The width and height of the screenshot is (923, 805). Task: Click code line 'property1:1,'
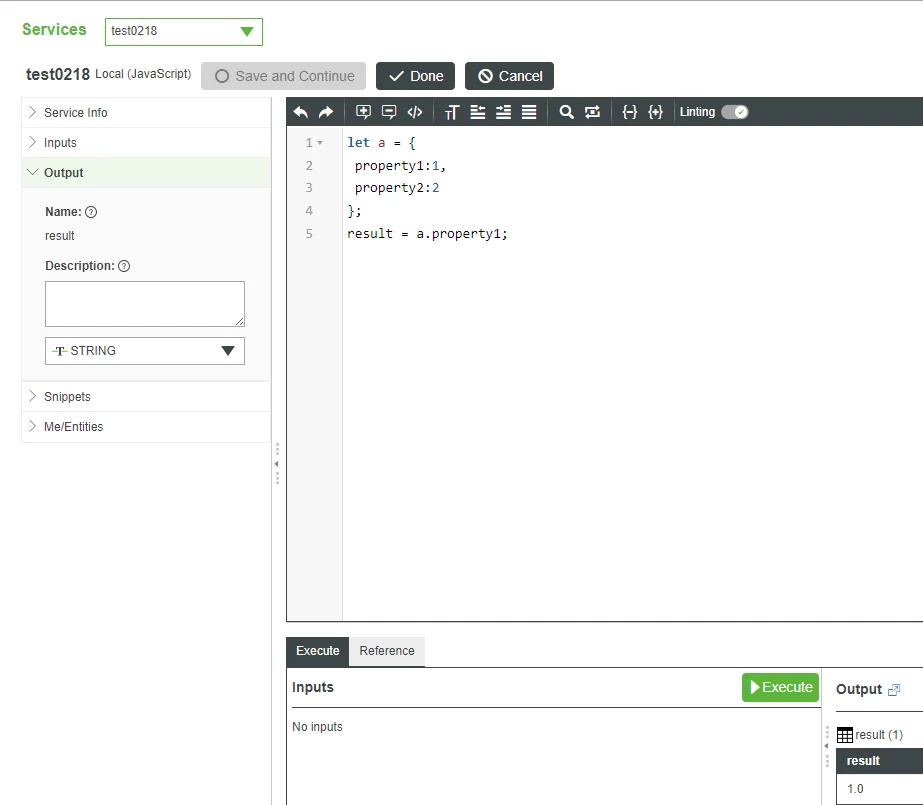pyautogui.click(x=400, y=166)
